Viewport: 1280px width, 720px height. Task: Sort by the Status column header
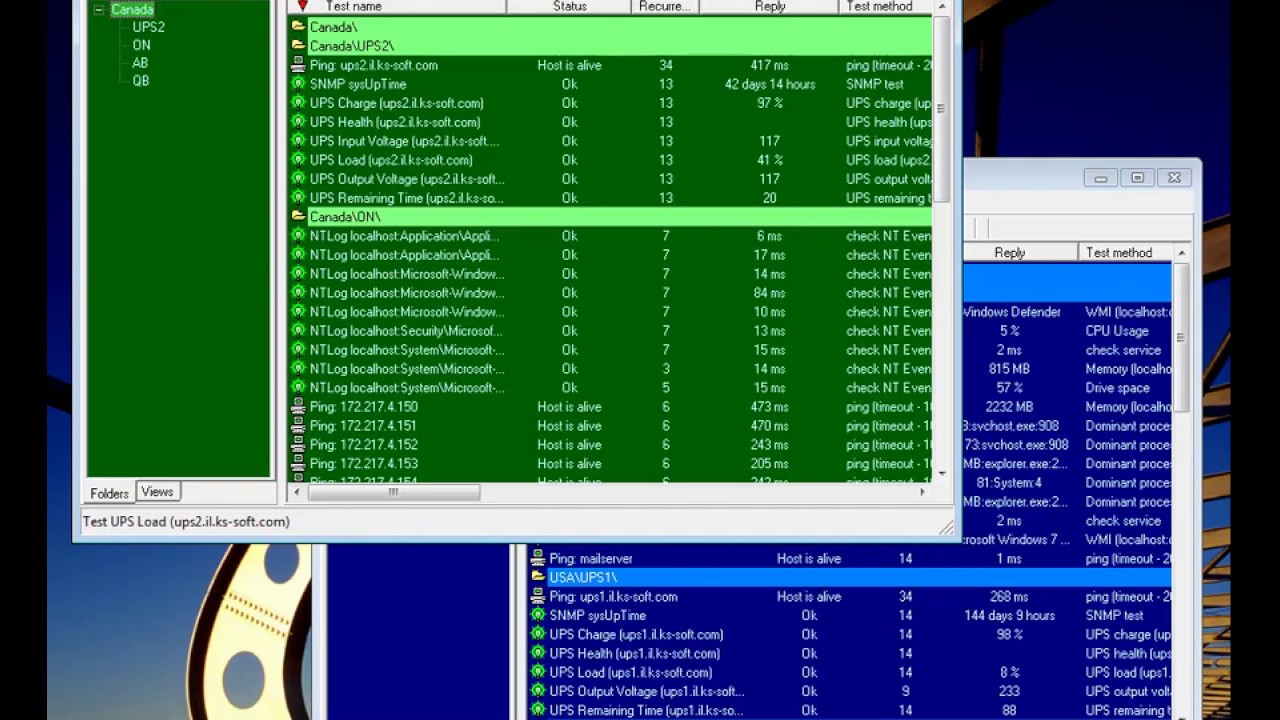point(570,7)
